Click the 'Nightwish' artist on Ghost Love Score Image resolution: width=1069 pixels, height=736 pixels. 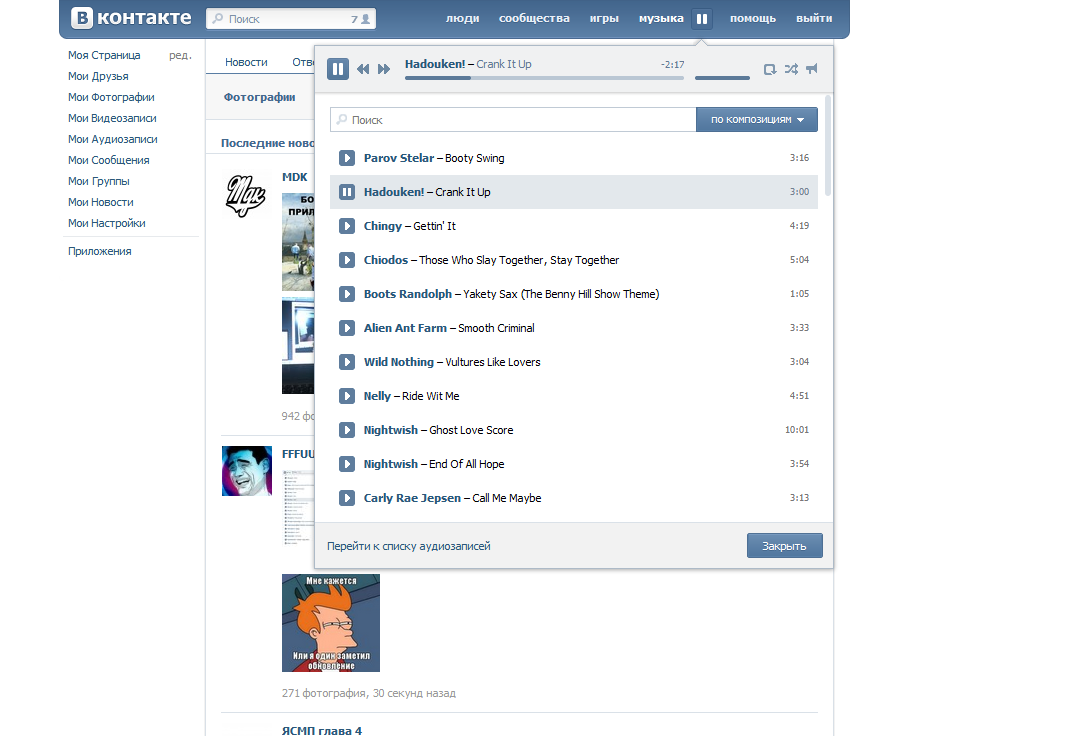point(391,430)
